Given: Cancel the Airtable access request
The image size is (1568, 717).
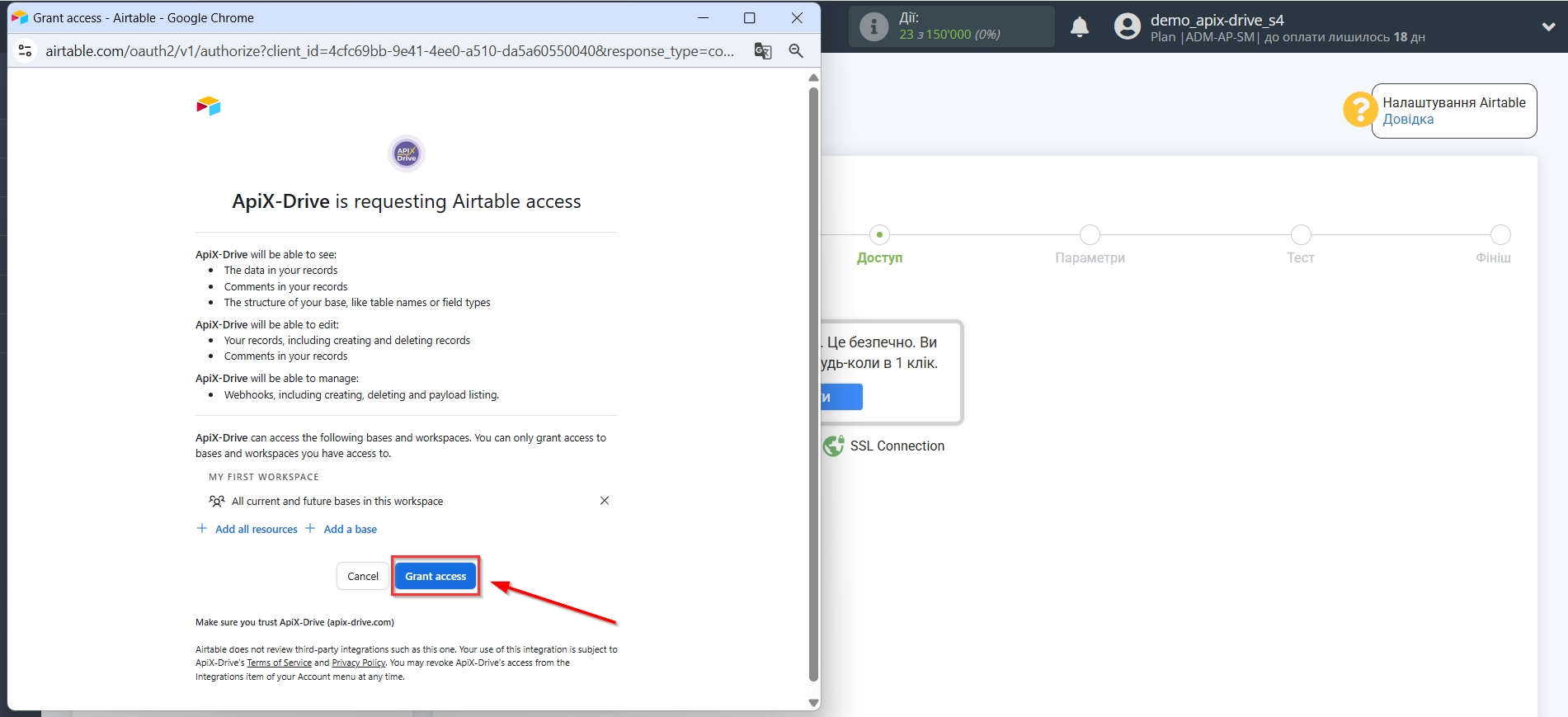Looking at the screenshot, I should 363,576.
